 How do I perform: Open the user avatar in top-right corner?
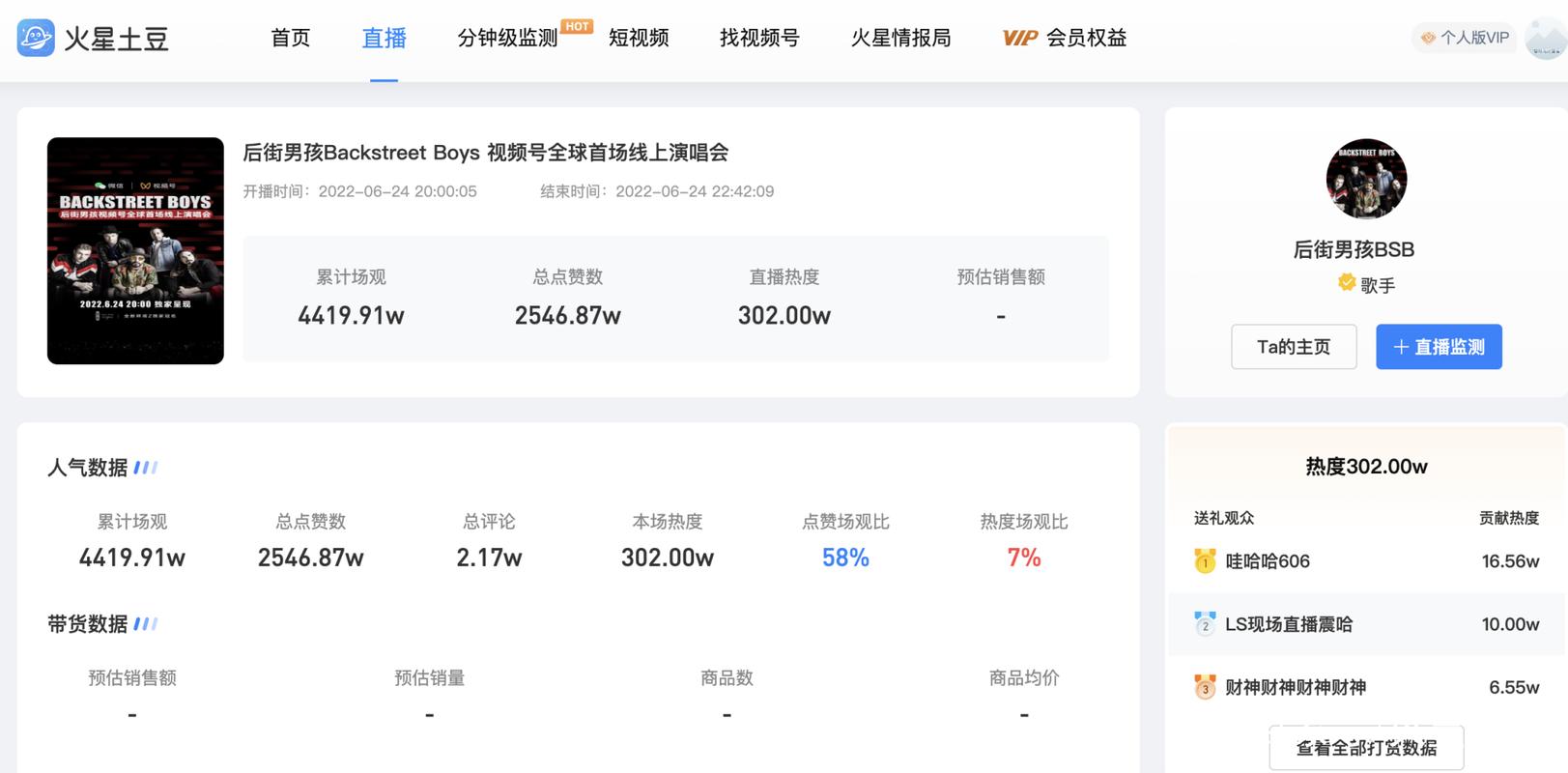point(1546,39)
